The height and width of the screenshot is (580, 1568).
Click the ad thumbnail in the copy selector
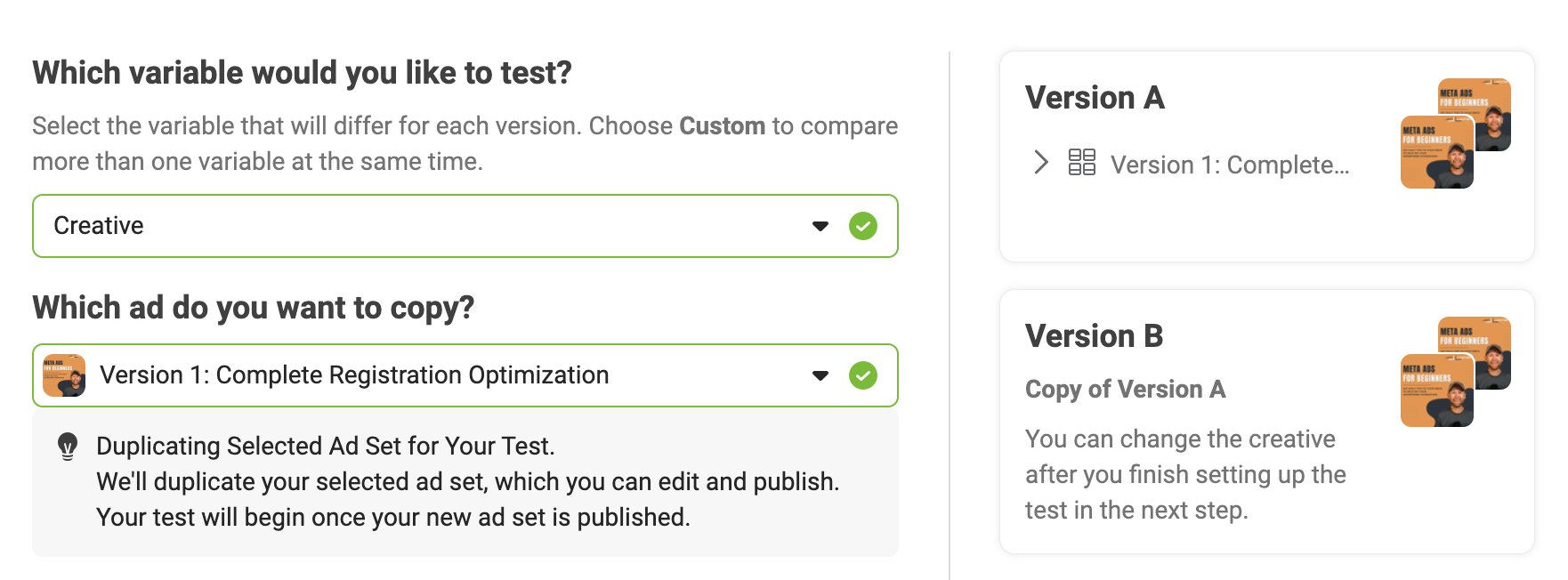(x=64, y=375)
